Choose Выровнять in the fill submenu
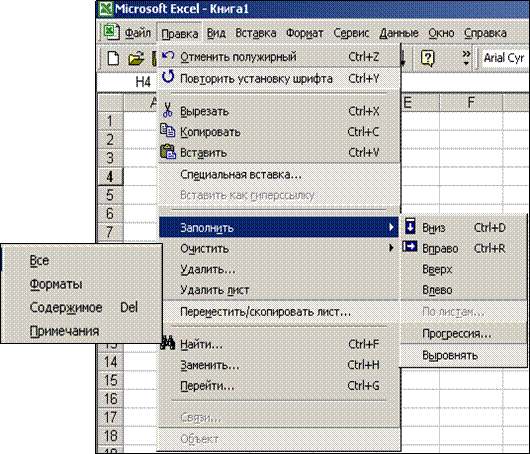Image resolution: width=530 pixels, height=454 pixels. [463, 355]
